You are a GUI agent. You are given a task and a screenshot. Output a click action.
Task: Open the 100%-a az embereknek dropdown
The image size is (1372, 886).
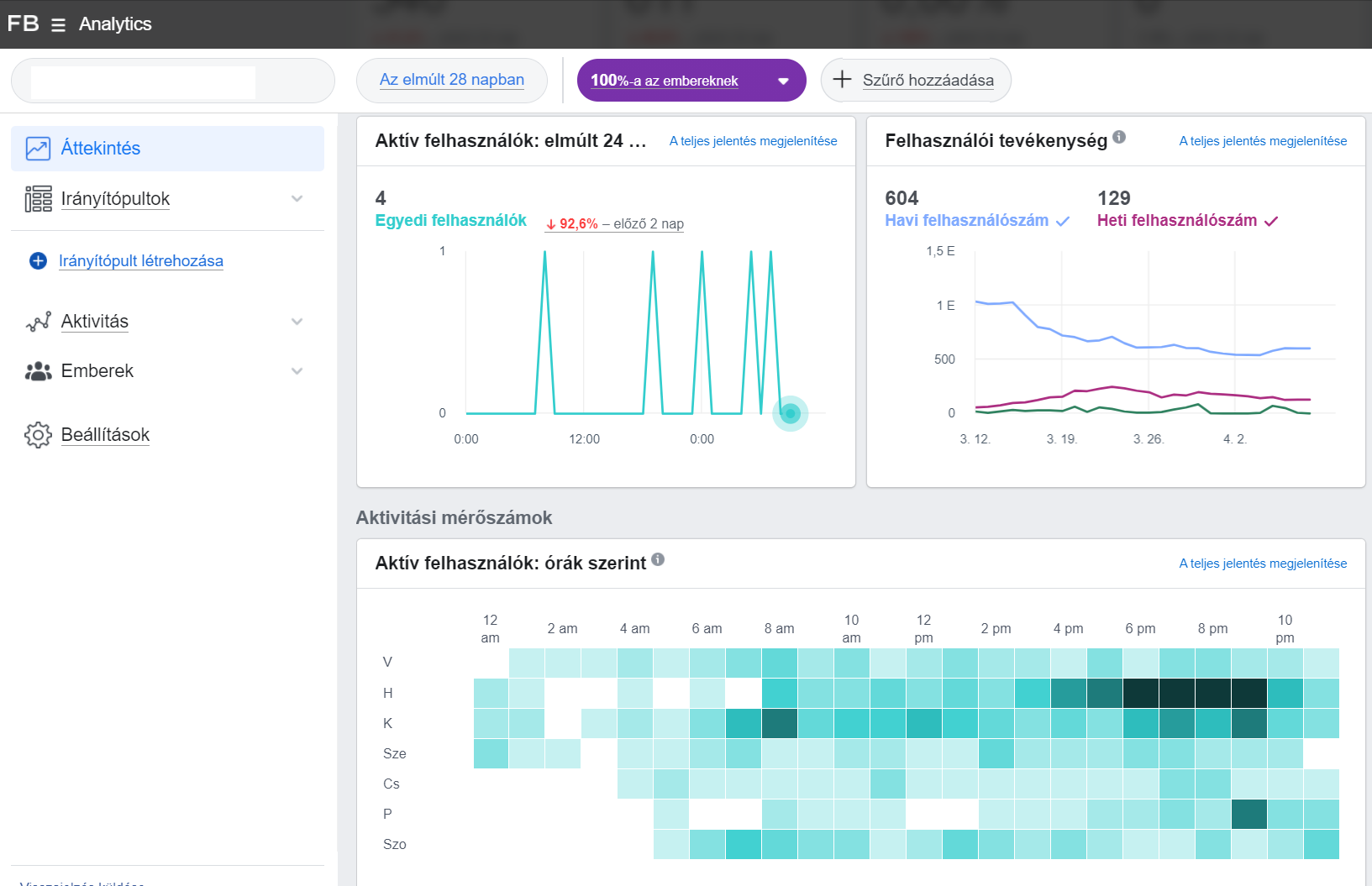point(691,81)
